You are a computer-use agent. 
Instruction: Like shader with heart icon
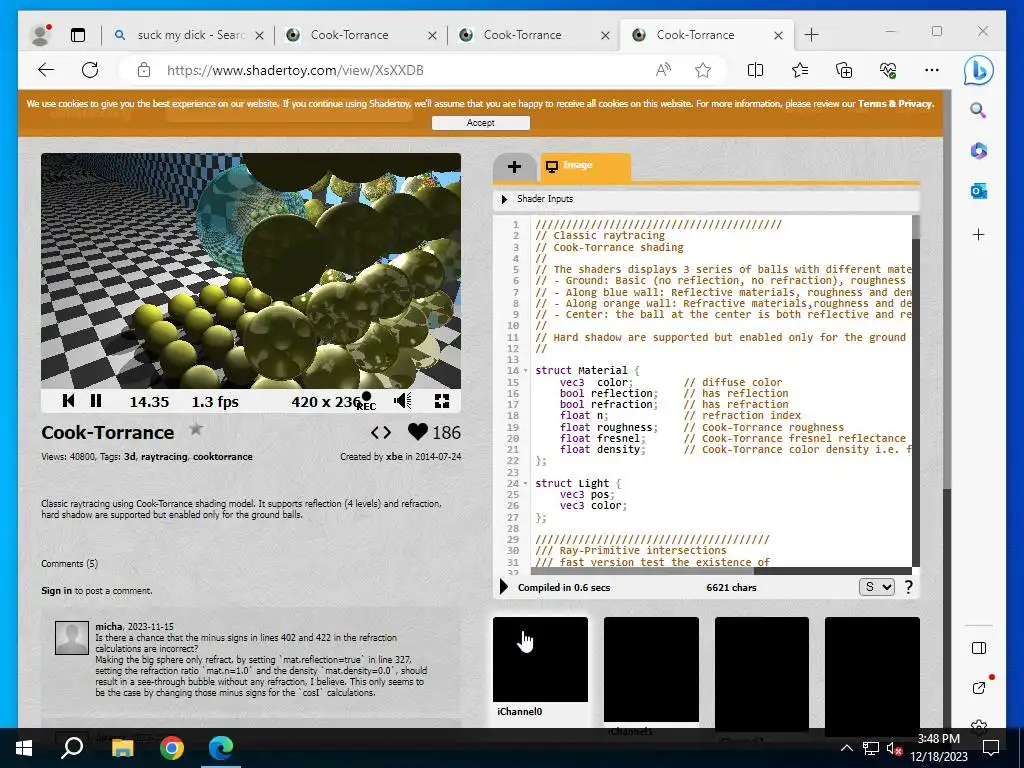point(418,432)
